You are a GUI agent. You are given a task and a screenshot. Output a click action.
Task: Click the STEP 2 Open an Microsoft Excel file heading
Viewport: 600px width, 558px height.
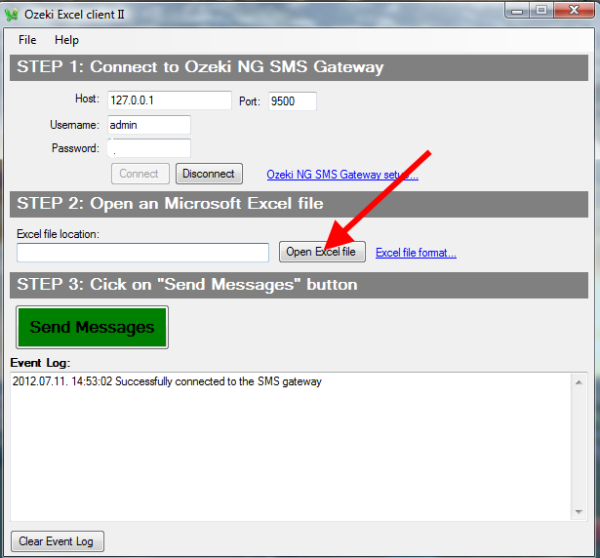(299, 204)
